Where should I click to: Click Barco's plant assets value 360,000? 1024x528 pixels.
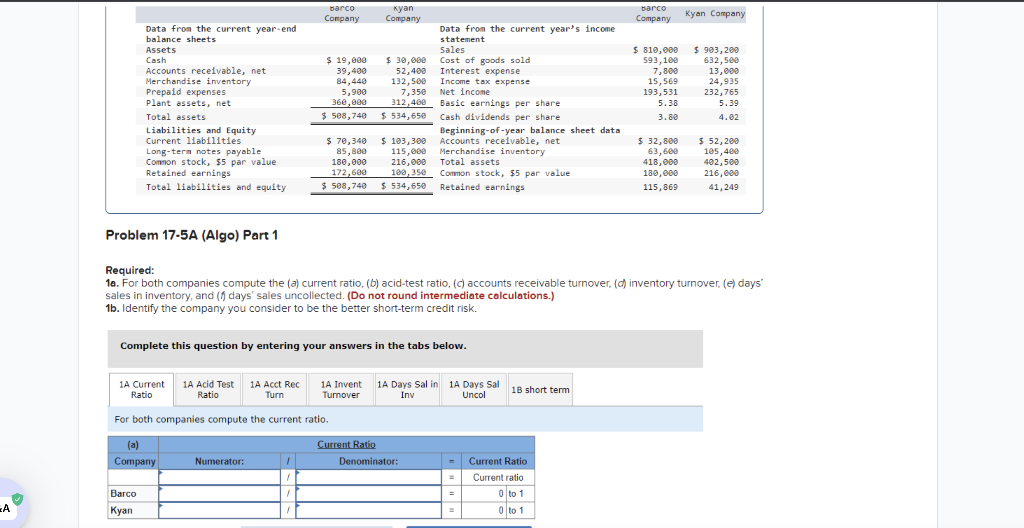(x=349, y=103)
